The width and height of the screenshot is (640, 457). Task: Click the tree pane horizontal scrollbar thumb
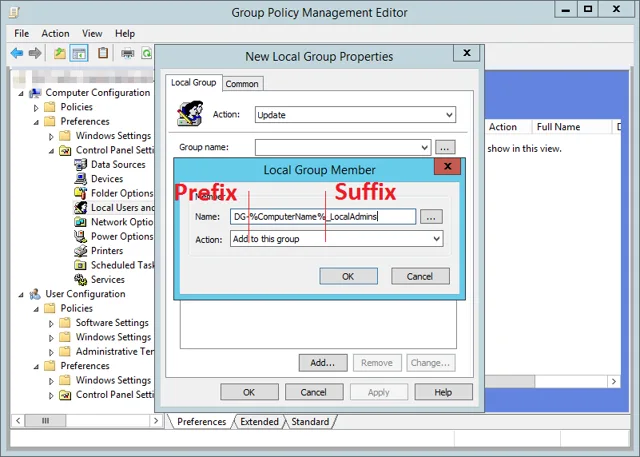tap(45, 421)
